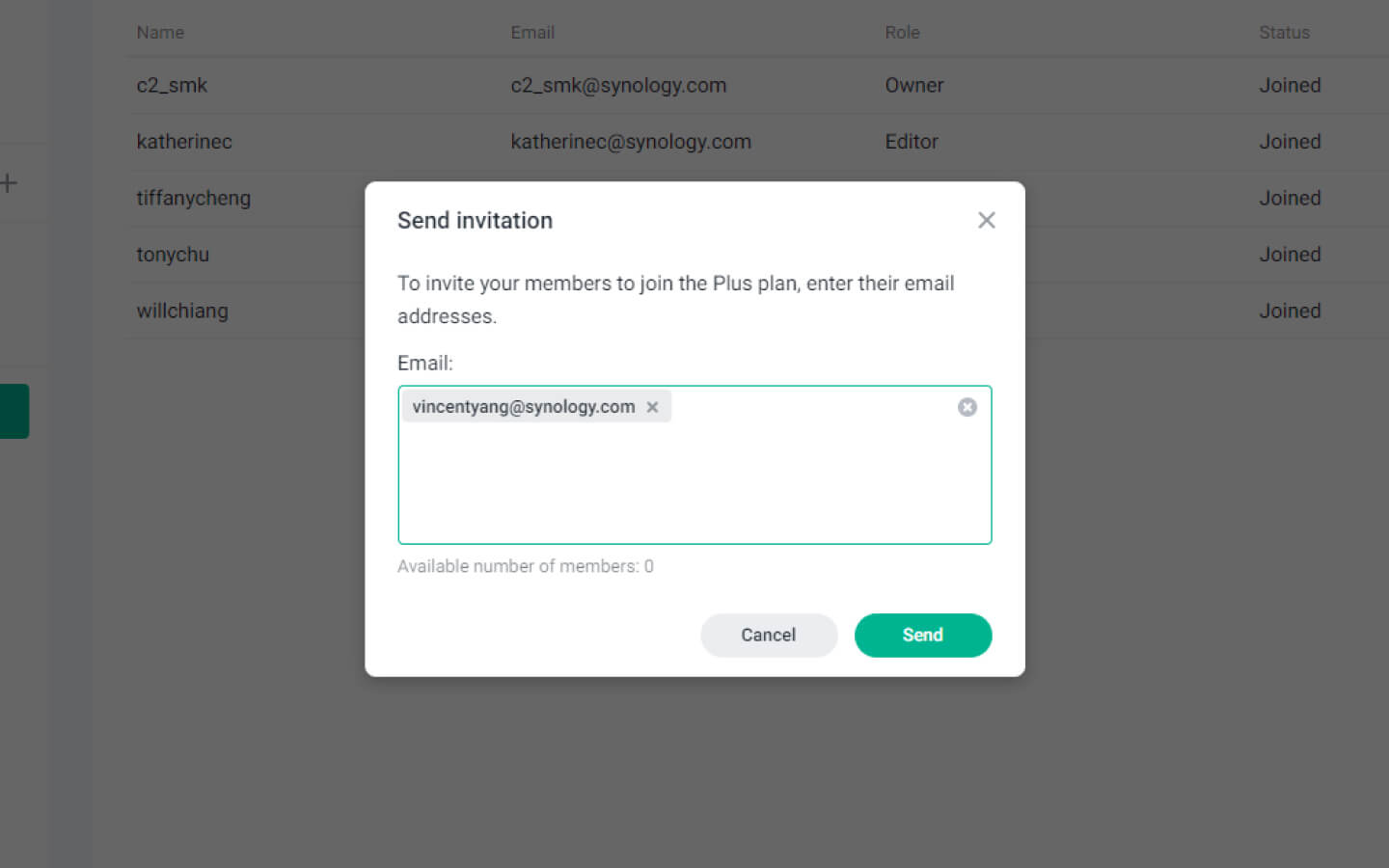Select the c2_smk member row
This screenshot has width=1389, height=868.
(x=173, y=86)
